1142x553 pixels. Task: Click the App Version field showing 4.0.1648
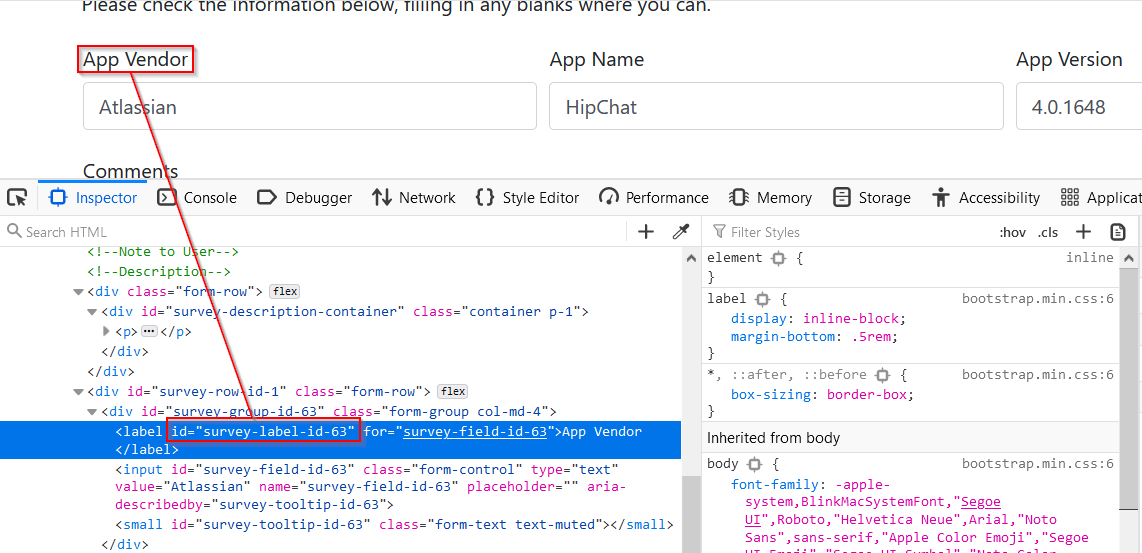[1079, 106]
